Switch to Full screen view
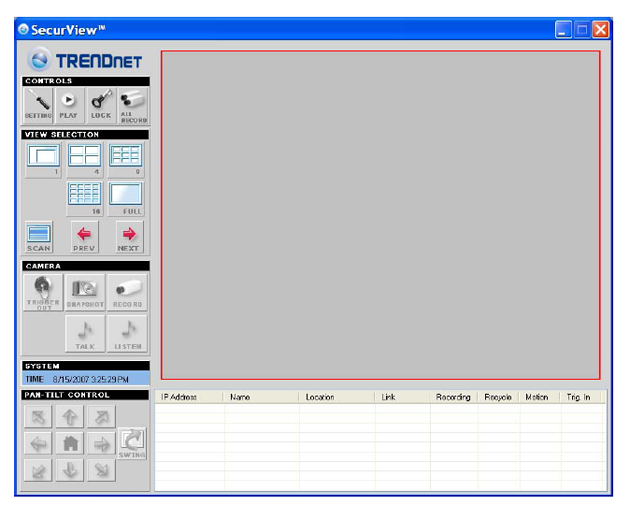 [126, 199]
